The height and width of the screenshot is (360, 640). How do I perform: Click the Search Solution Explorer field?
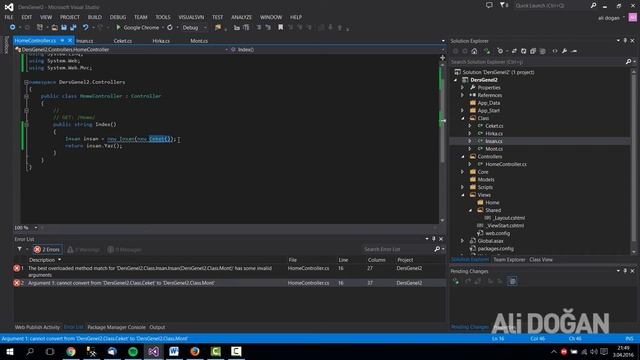(538, 62)
